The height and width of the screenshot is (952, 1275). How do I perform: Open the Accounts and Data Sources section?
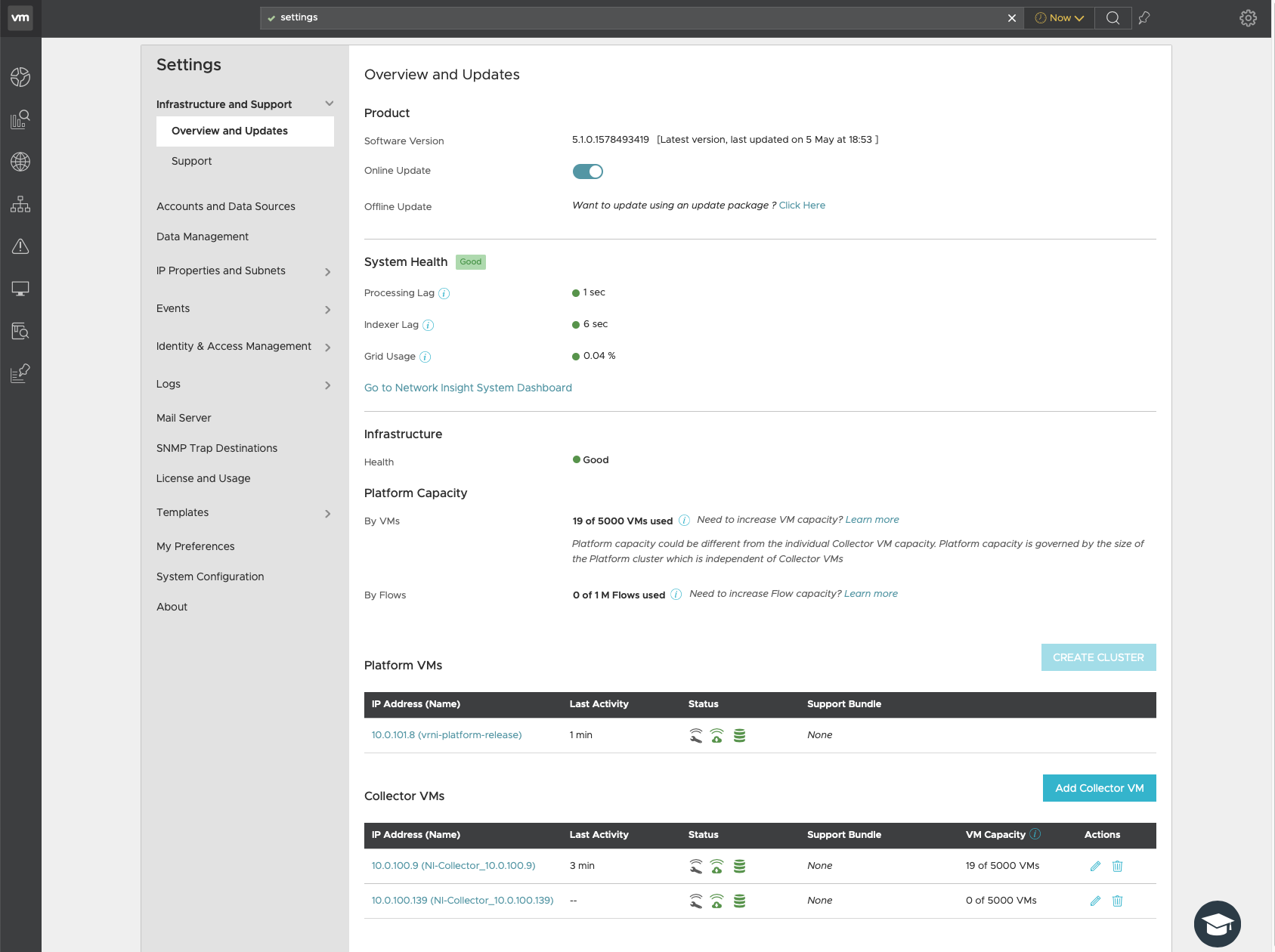tap(225, 206)
